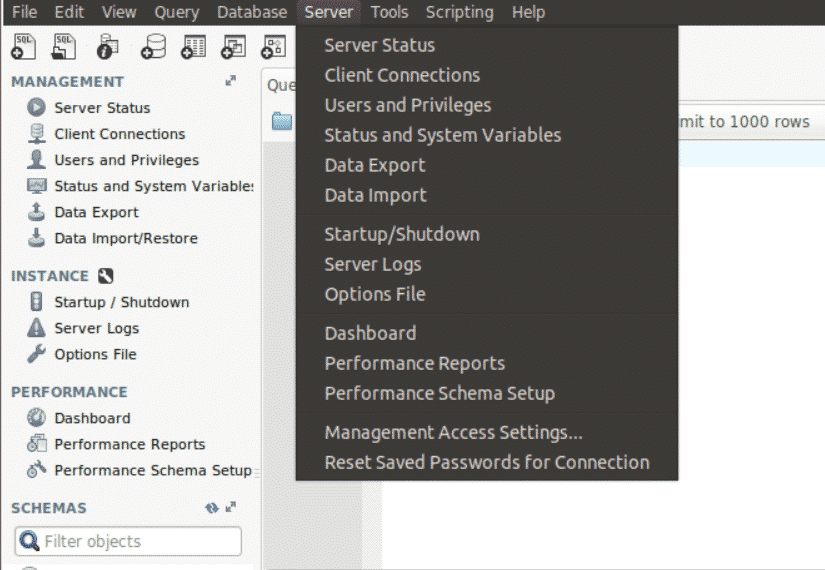The width and height of the screenshot is (825, 570).
Task: Choose Data Export from the Server menu
Action: [375, 165]
